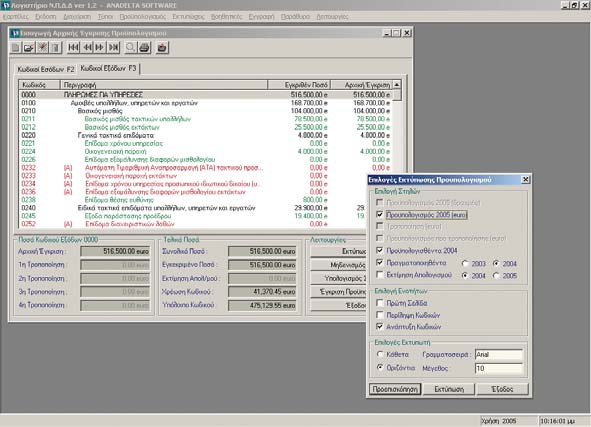The width and height of the screenshot is (591, 427).
Task: Click the magnifier search toolbar icon
Action: click(x=130, y=47)
